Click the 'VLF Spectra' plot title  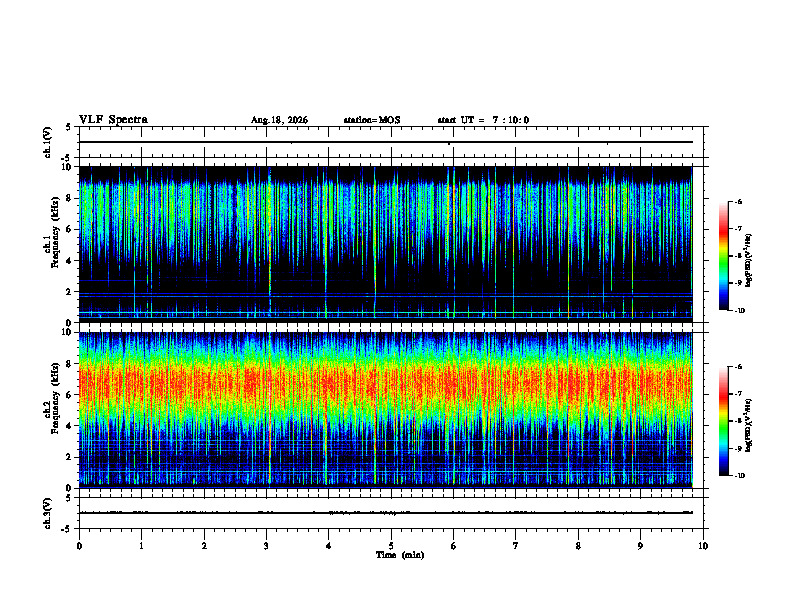click(x=113, y=120)
